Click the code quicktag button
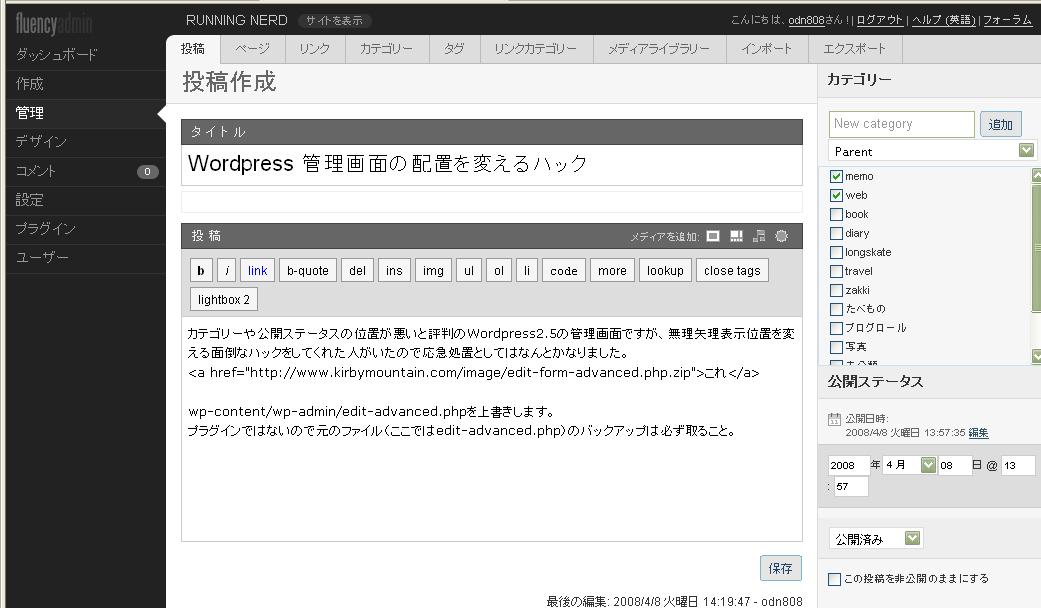1041x608 pixels. pos(564,271)
